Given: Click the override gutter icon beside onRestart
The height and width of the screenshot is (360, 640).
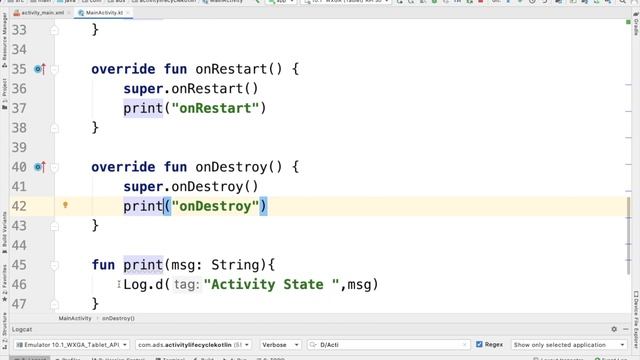Looking at the screenshot, I should pos(40,69).
